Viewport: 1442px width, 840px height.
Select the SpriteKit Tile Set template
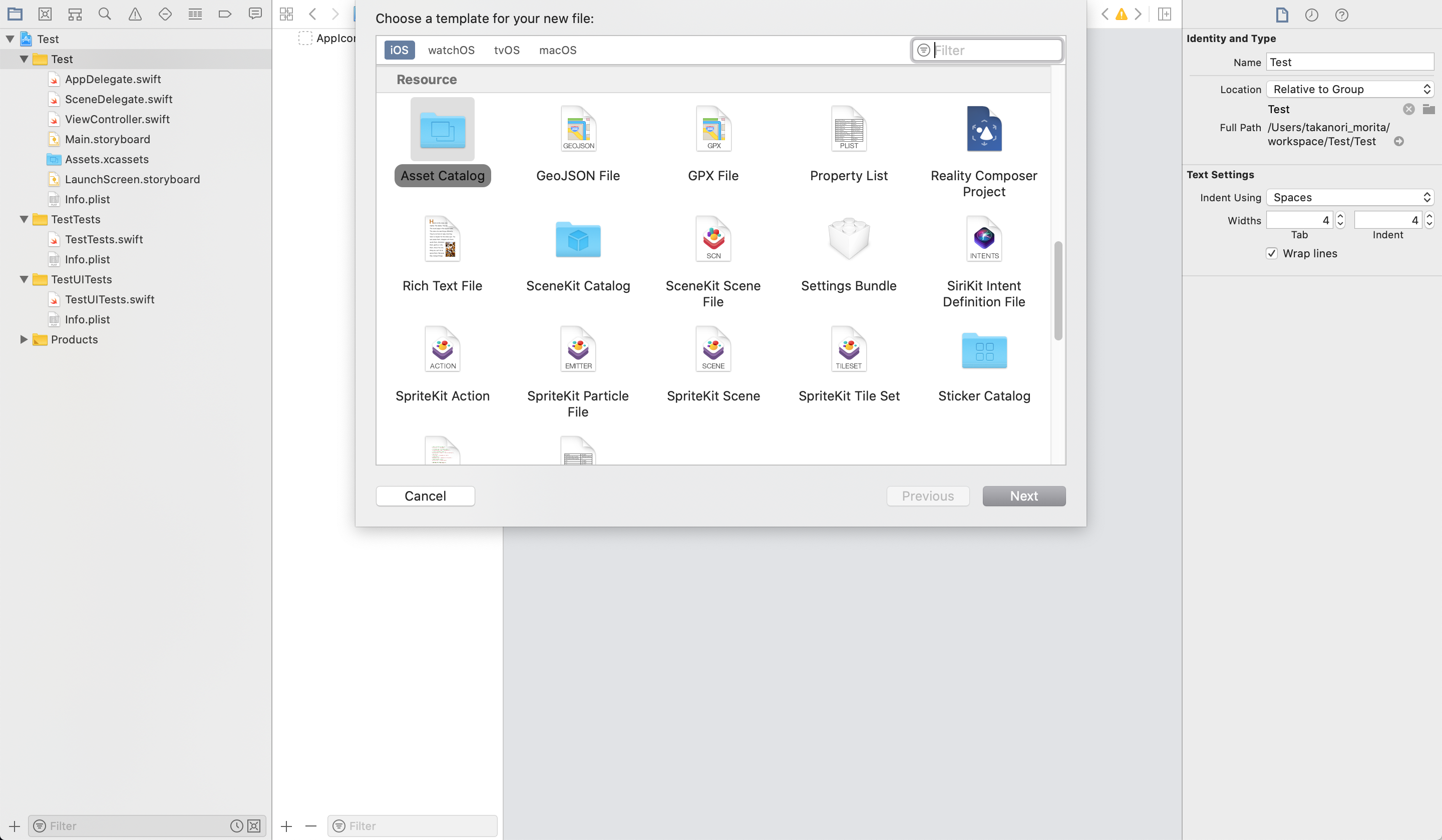pos(849,364)
